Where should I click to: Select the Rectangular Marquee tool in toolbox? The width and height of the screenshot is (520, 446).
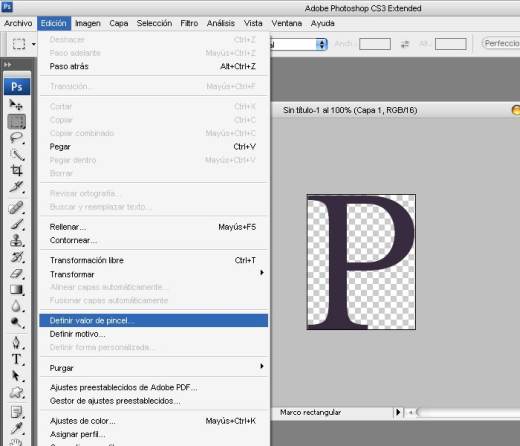pos(17,121)
